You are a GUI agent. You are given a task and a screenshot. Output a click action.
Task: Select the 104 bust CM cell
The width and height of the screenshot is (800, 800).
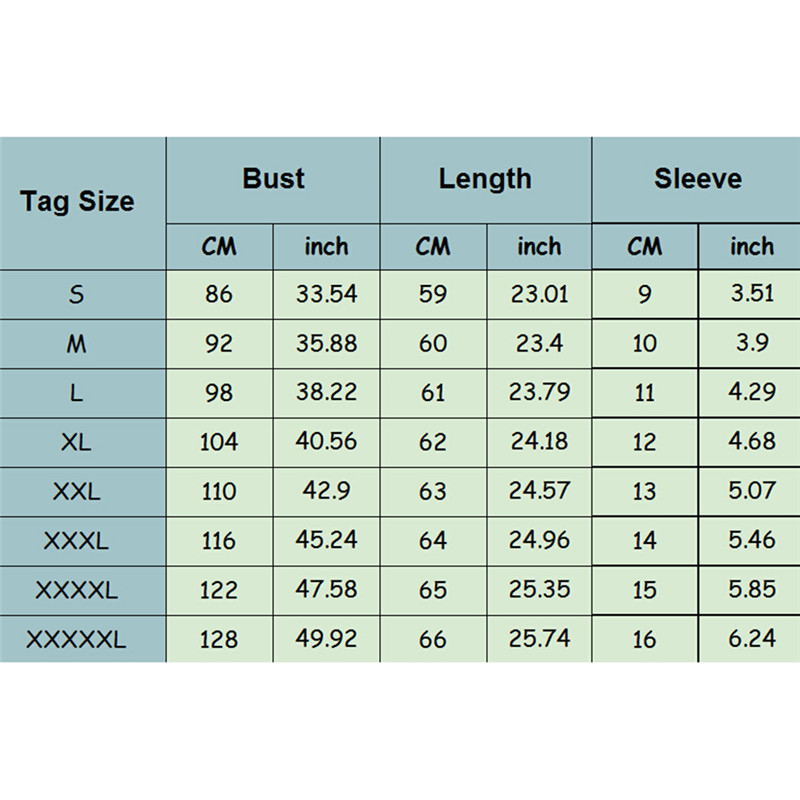tap(219, 442)
